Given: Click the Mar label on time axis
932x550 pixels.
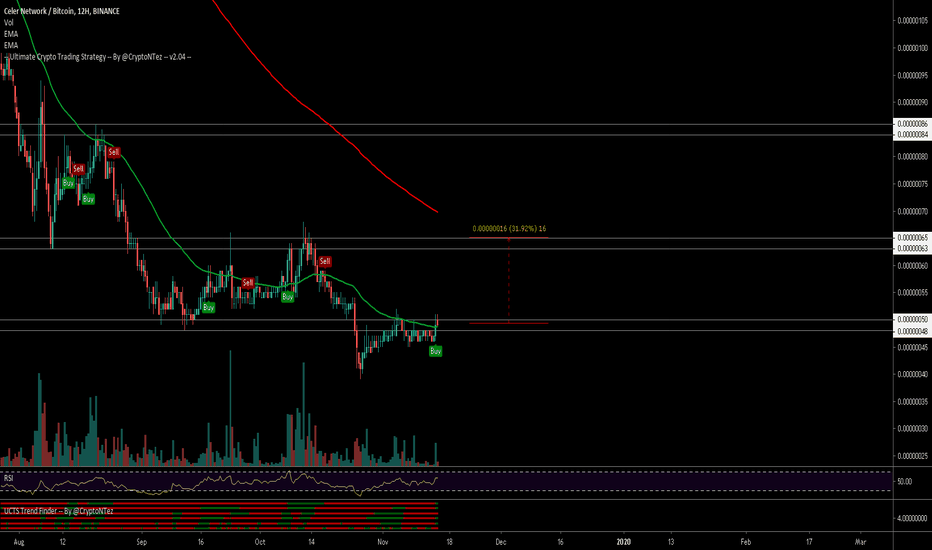Looking at the screenshot, I should [860, 542].
